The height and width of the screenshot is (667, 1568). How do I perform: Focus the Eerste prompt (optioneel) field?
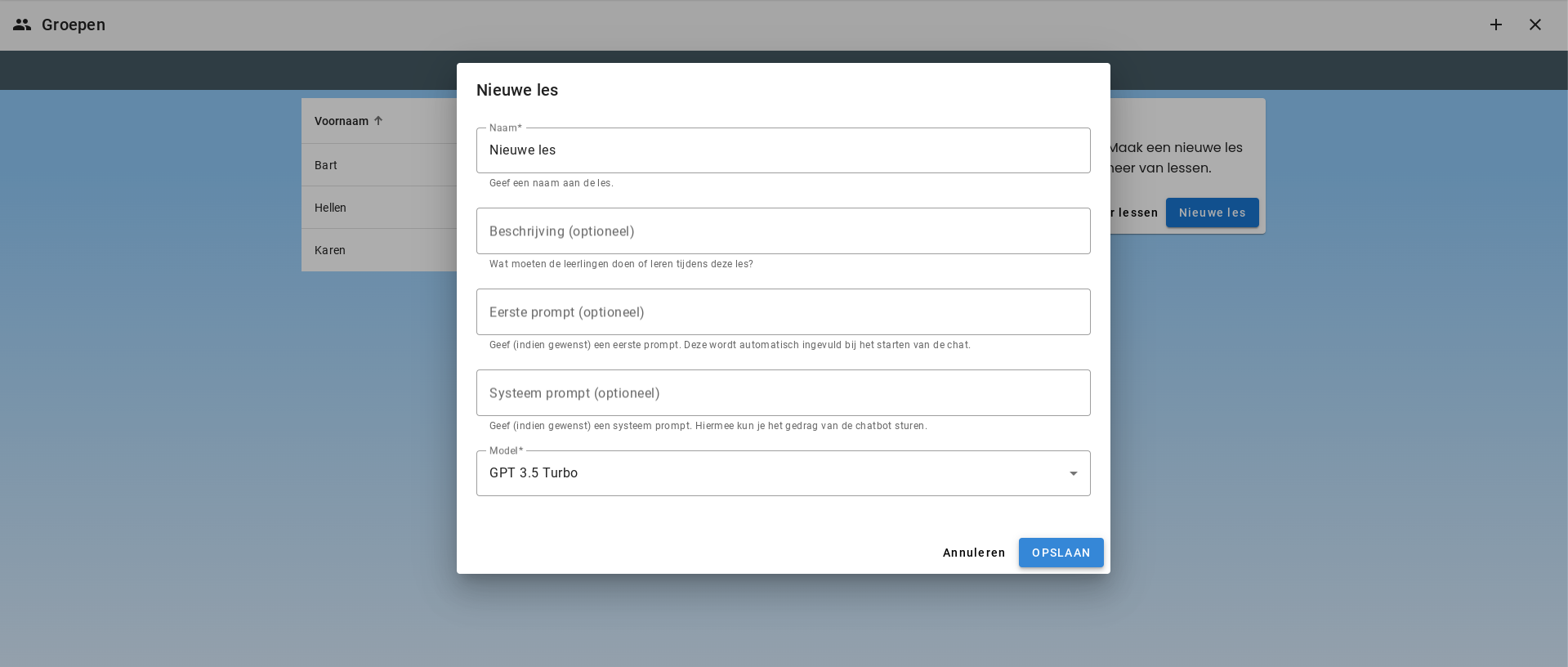[x=783, y=312]
